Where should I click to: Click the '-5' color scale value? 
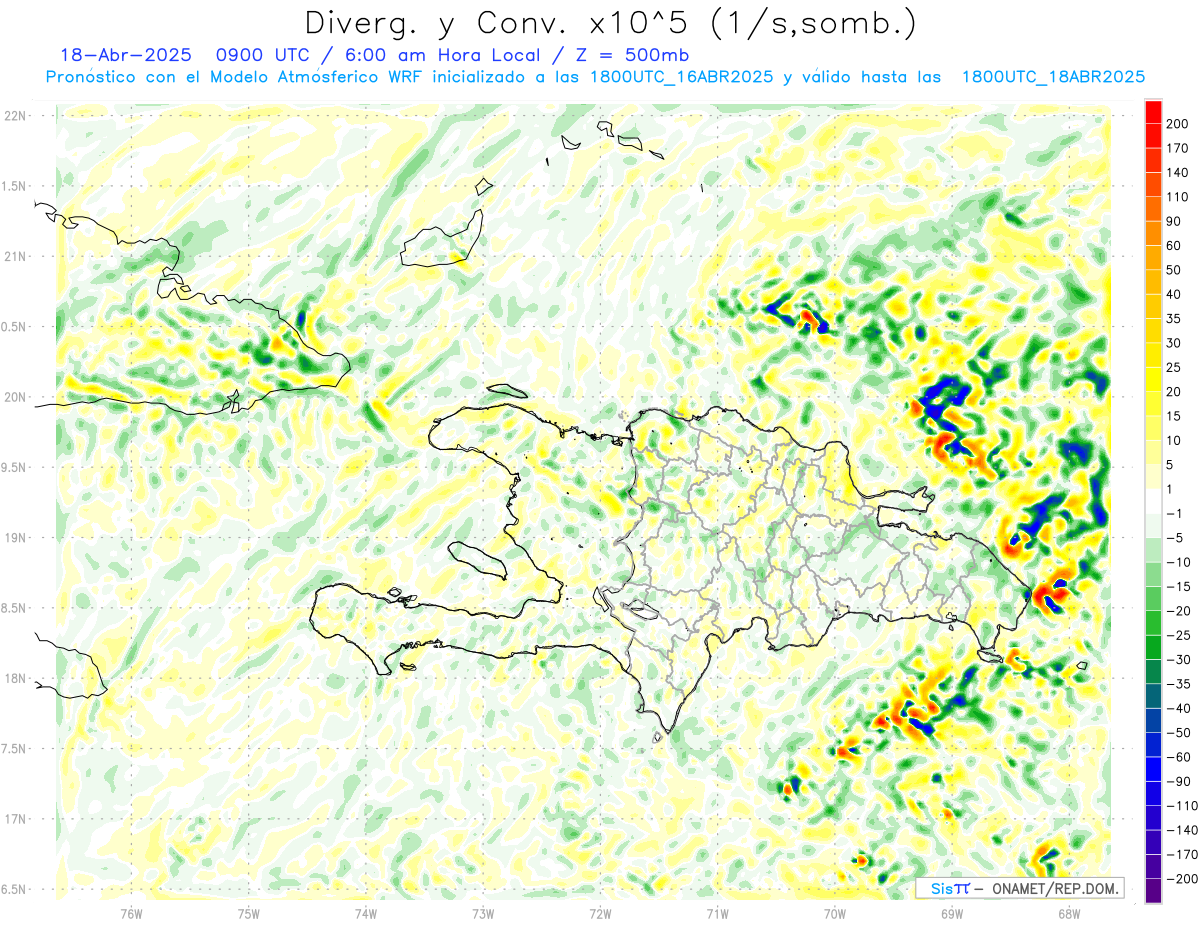point(1176,538)
